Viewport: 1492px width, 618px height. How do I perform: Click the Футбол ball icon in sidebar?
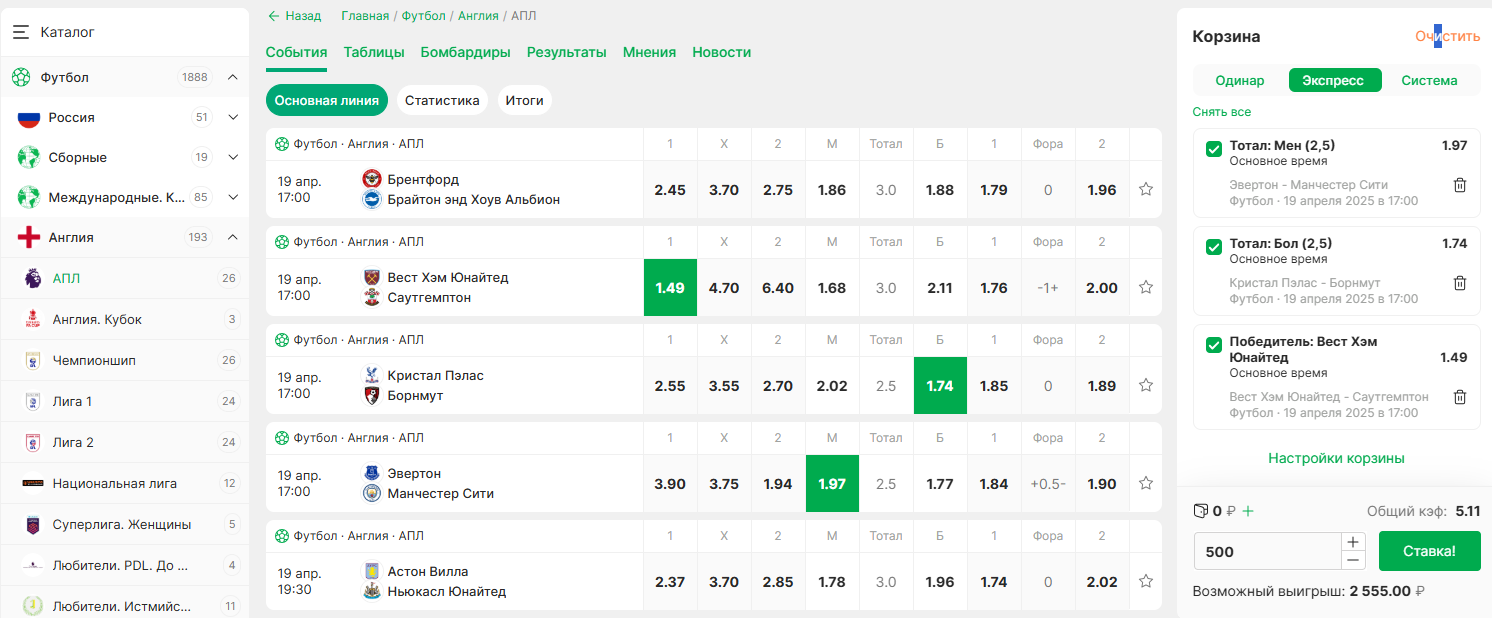coord(21,77)
